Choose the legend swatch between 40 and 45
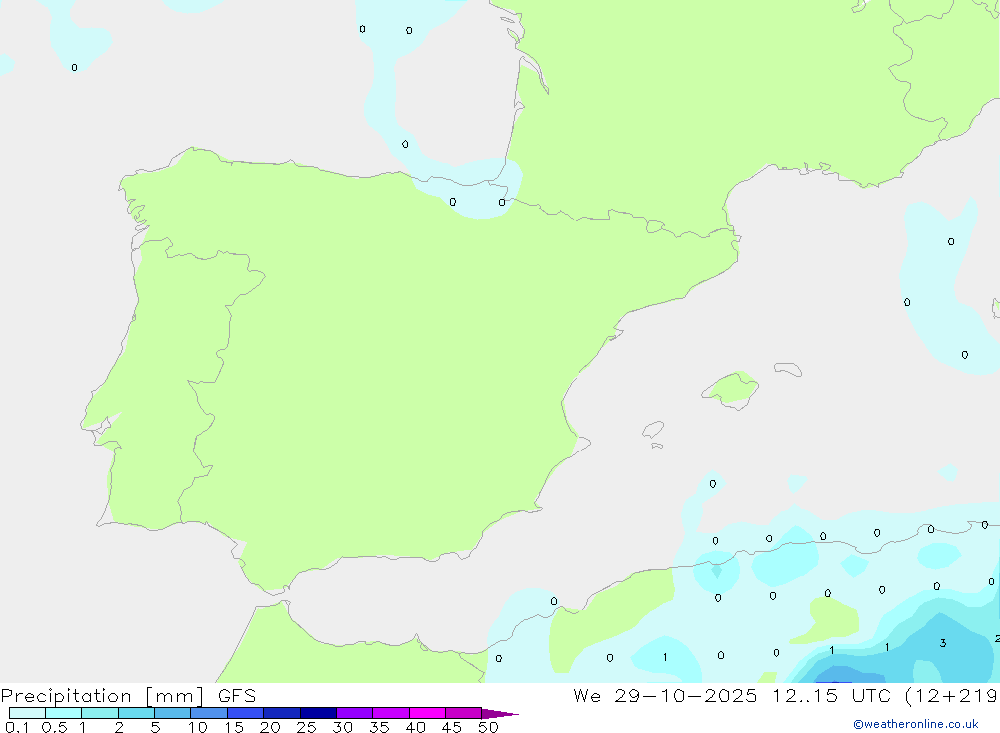 tap(427, 713)
